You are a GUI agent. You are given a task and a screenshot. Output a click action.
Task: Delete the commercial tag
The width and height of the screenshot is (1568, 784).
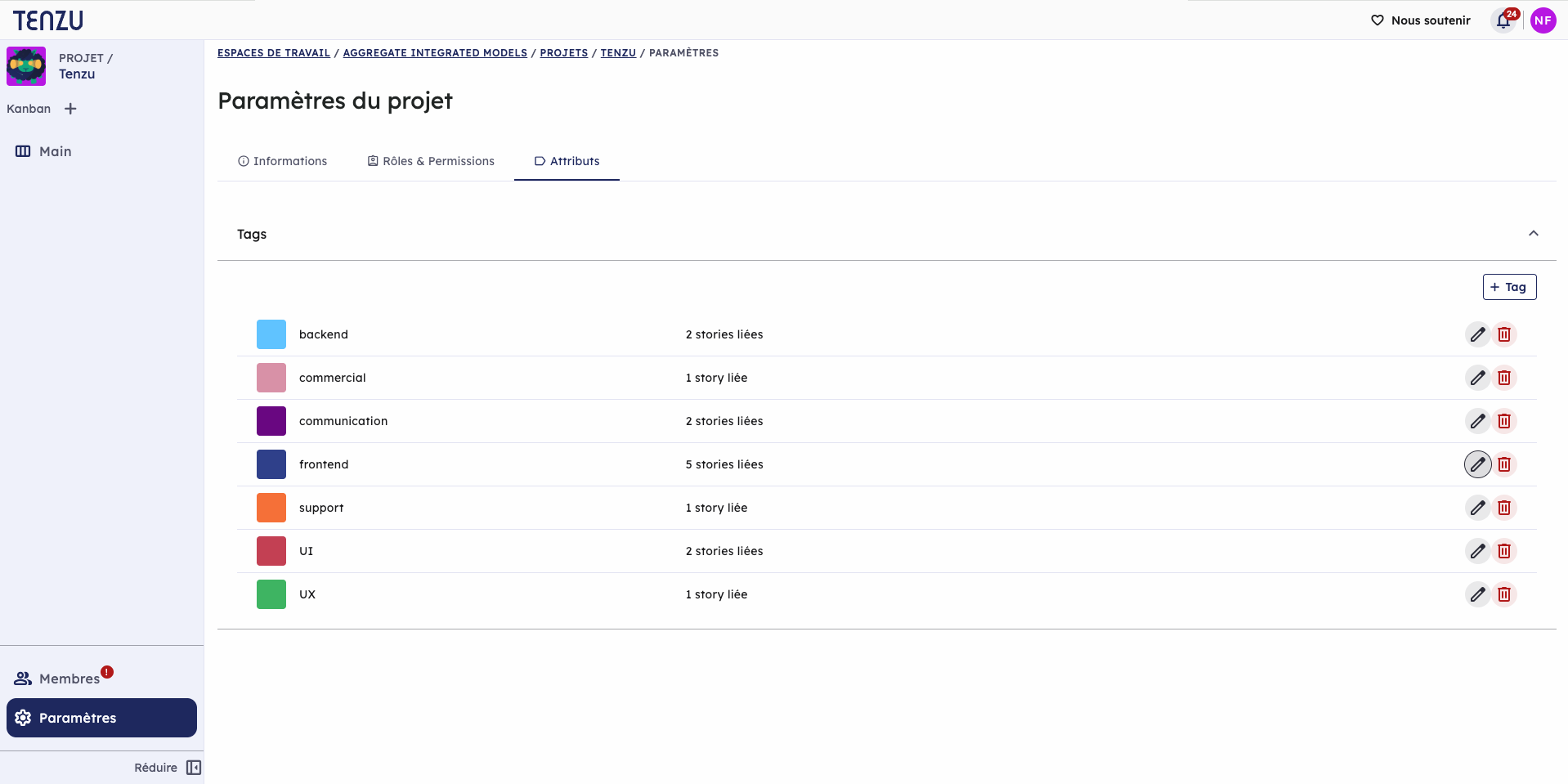click(x=1504, y=378)
